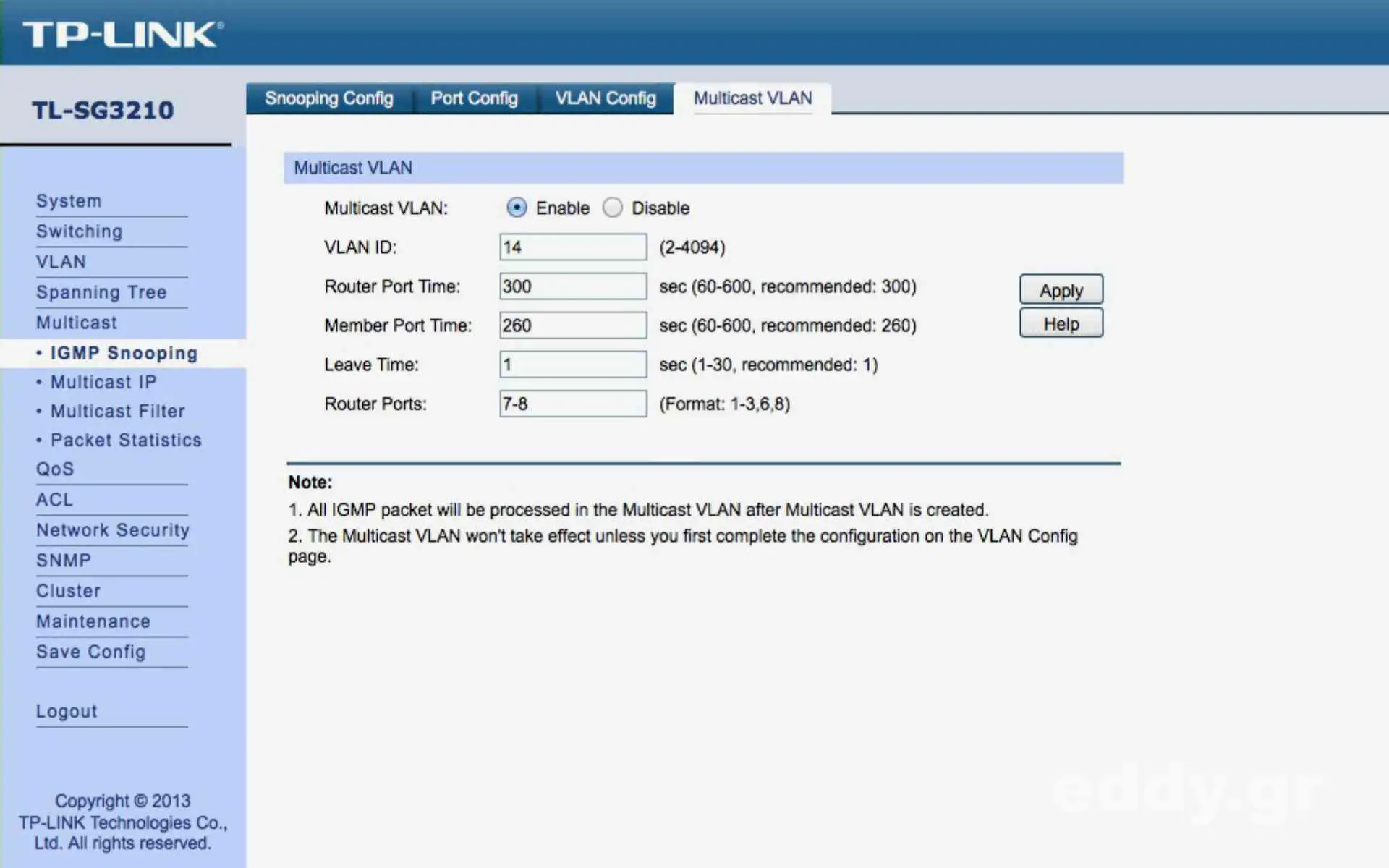This screenshot has height=868, width=1389.
Task: Click the VLAN ID input field
Action: point(572,247)
